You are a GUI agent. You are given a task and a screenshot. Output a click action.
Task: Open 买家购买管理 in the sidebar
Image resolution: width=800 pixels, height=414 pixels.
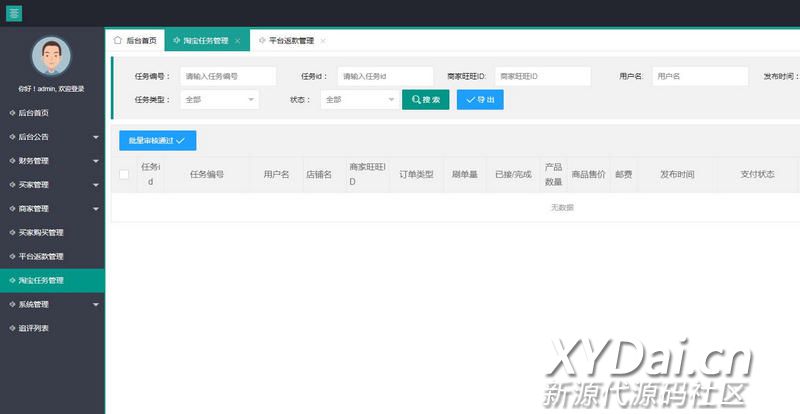[52, 233]
